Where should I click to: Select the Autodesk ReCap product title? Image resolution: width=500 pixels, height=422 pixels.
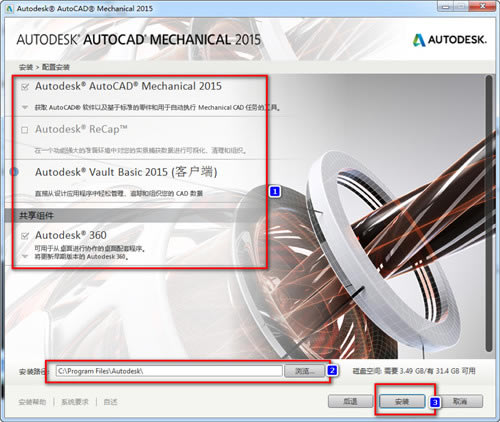pos(81,129)
